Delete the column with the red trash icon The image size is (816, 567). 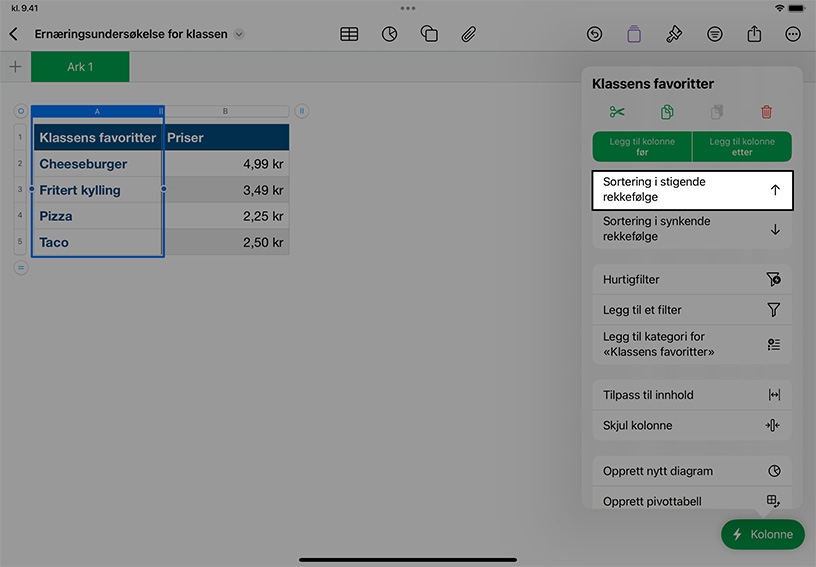[767, 112]
